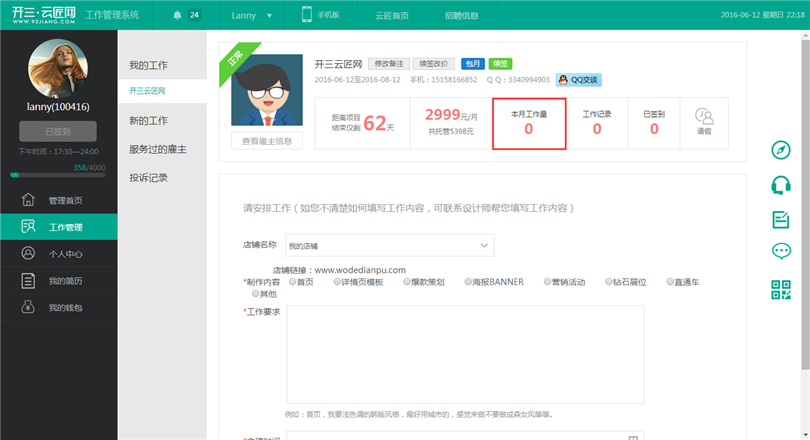The height and width of the screenshot is (440, 810).
Task: Select the 海报BANNER radio option
Action: (468, 282)
